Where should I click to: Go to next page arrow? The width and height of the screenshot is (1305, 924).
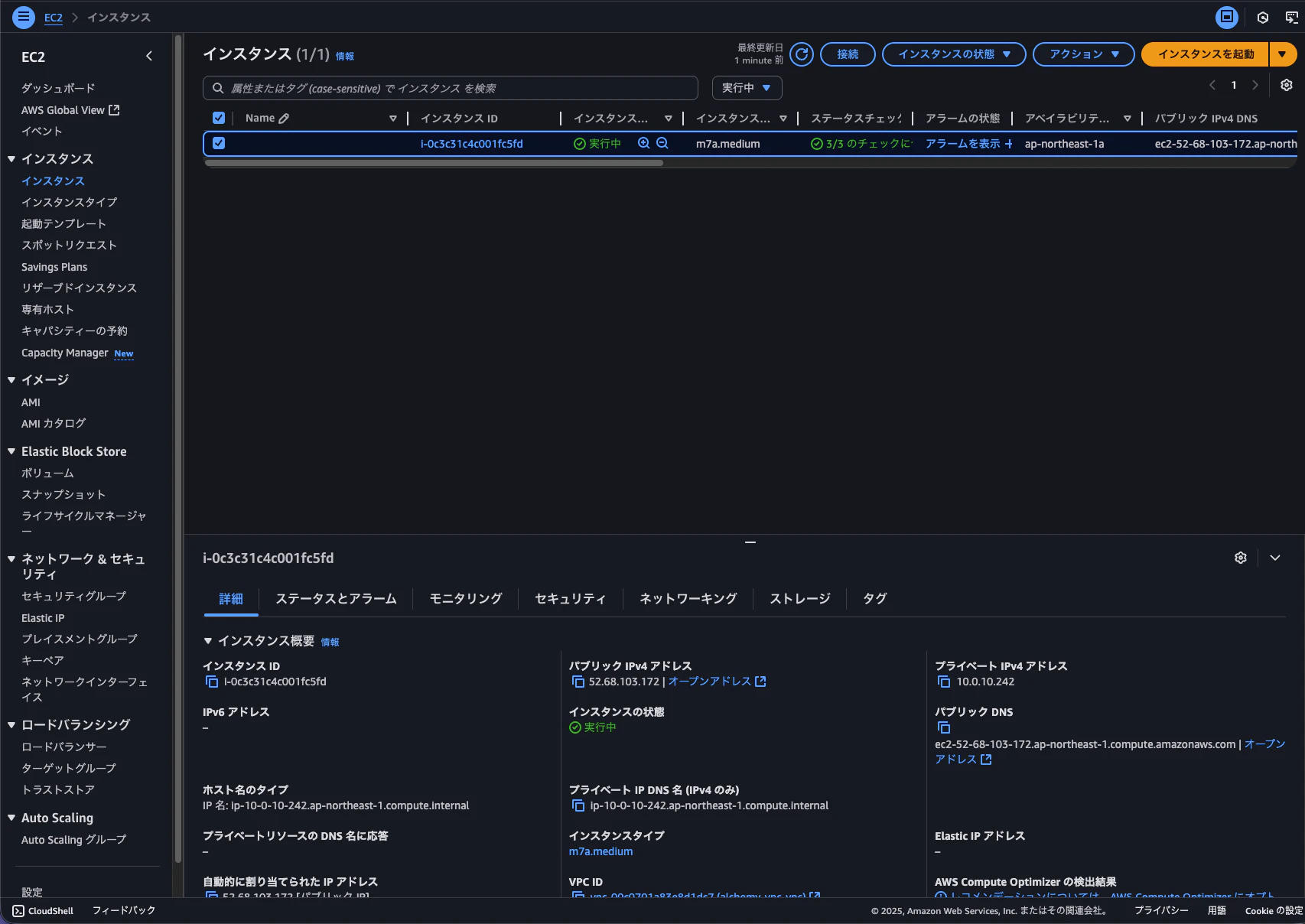1255,85
